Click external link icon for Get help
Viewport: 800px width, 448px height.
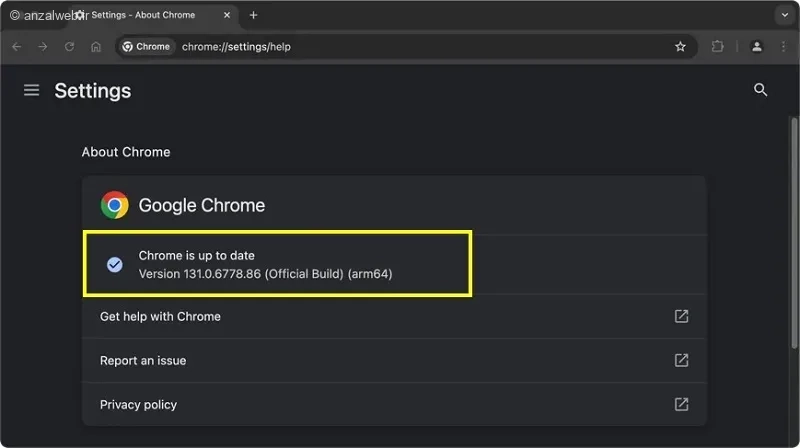click(x=682, y=316)
